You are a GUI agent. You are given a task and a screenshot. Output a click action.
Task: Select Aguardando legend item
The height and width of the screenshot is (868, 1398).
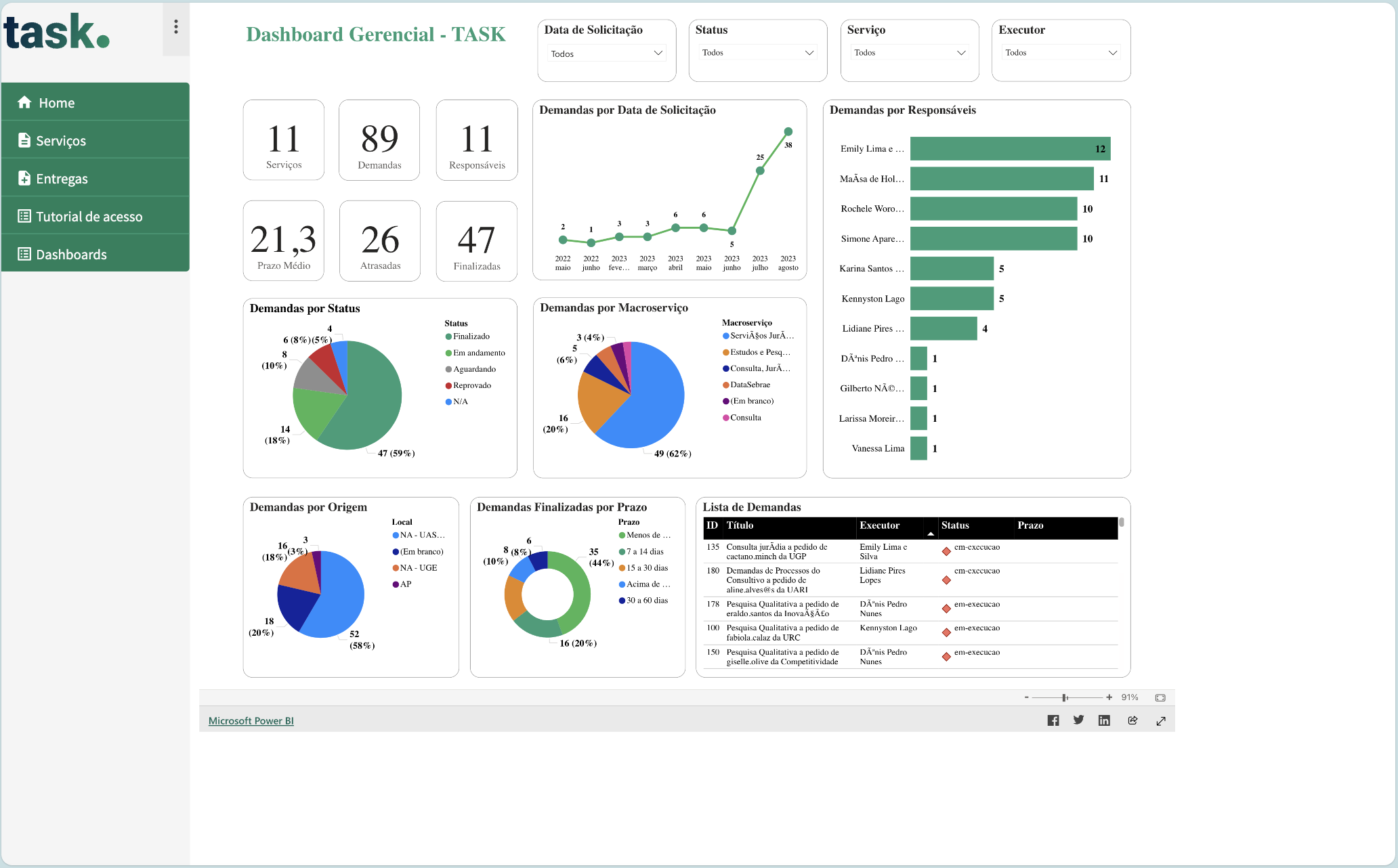pyautogui.click(x=471, y=369)
